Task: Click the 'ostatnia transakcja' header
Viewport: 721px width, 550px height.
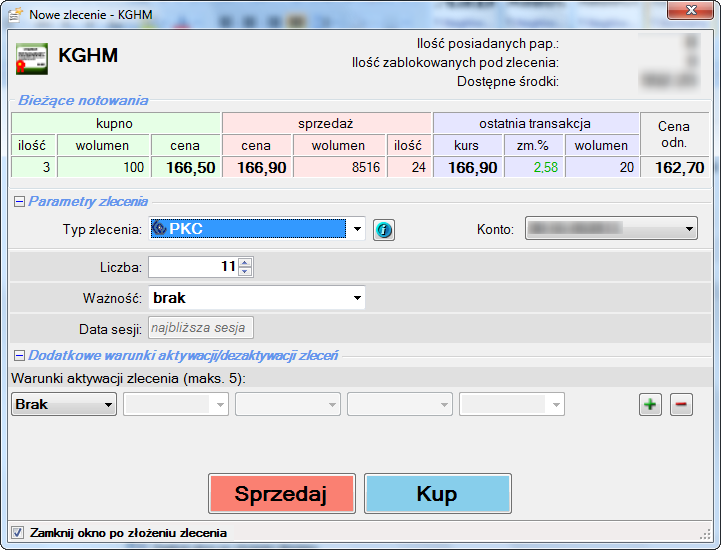Action: tap(536, 123)
